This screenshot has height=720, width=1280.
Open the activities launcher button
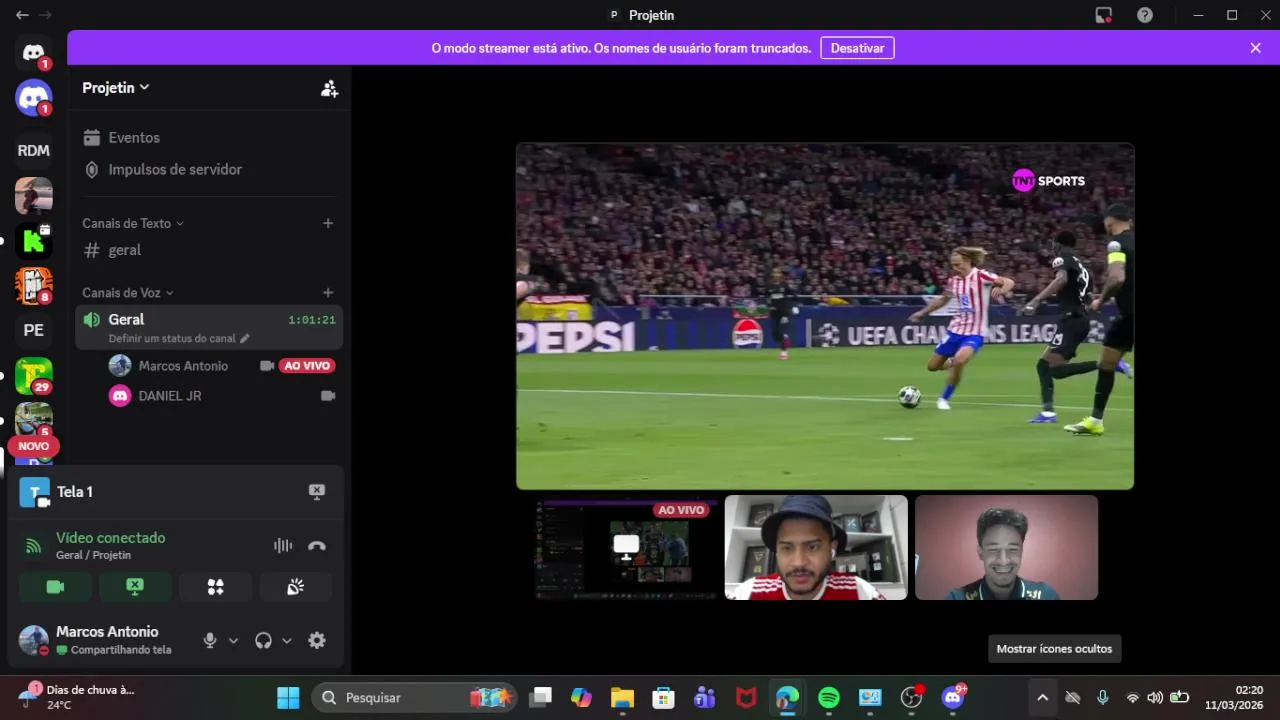click(215, 587)
